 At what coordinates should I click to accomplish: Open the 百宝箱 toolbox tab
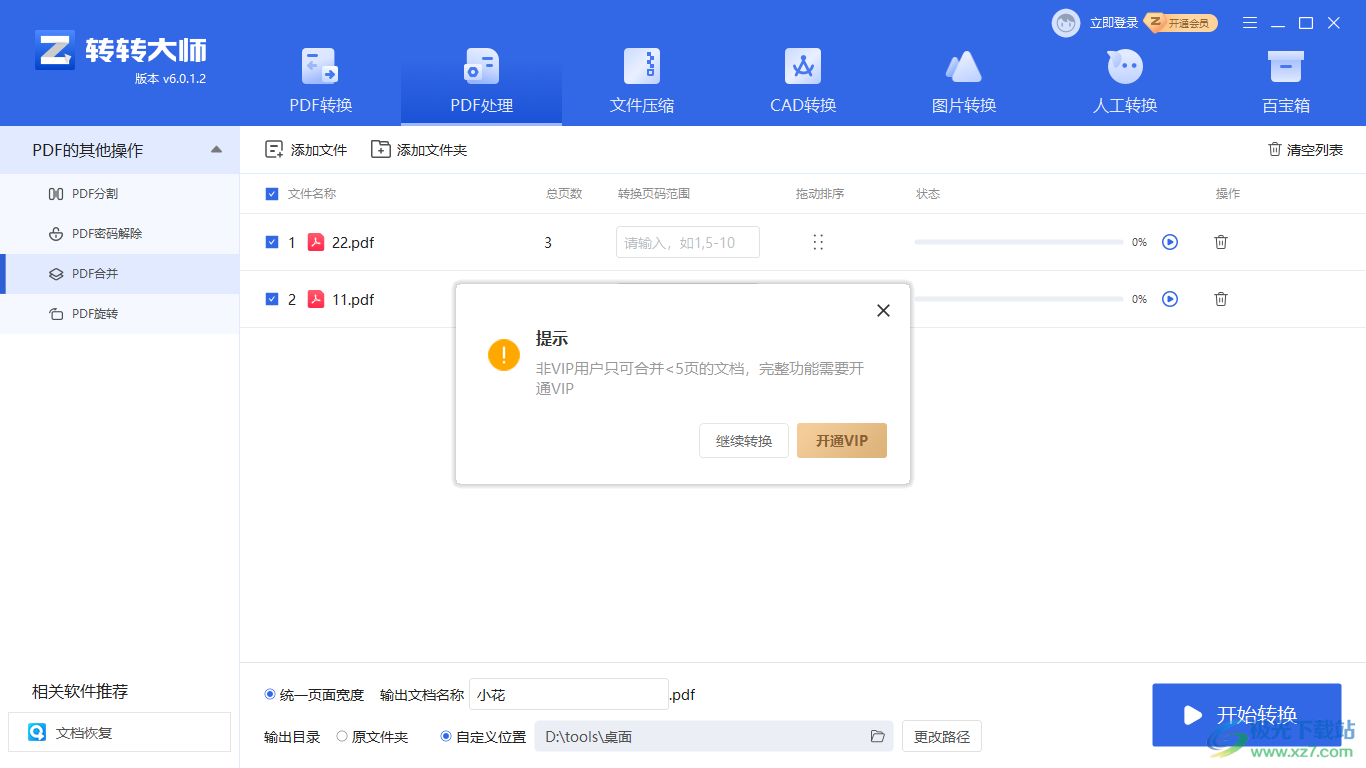[1285, 82]
